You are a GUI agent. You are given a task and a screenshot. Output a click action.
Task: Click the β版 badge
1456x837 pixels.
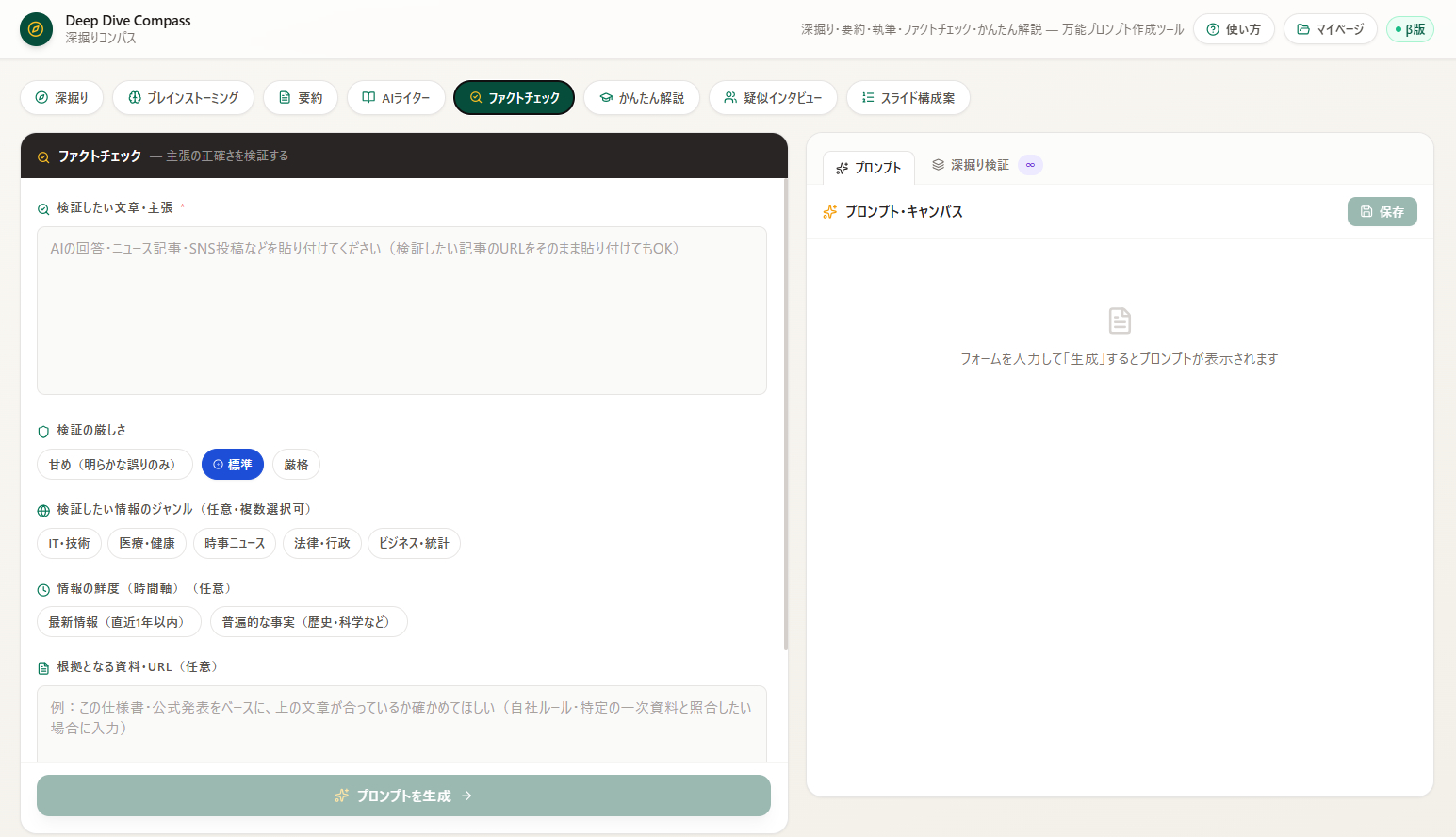(x=1410, y=29)
